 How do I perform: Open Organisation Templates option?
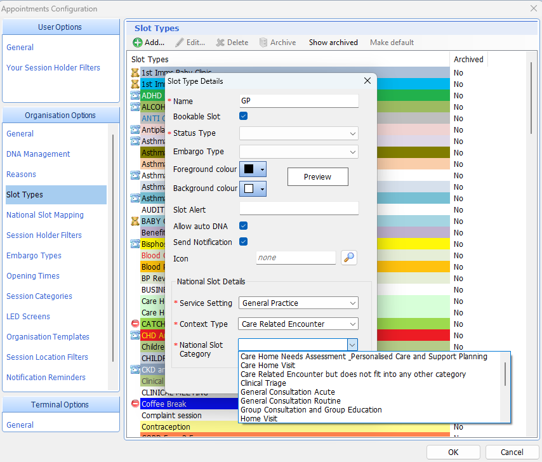[48, 337]
